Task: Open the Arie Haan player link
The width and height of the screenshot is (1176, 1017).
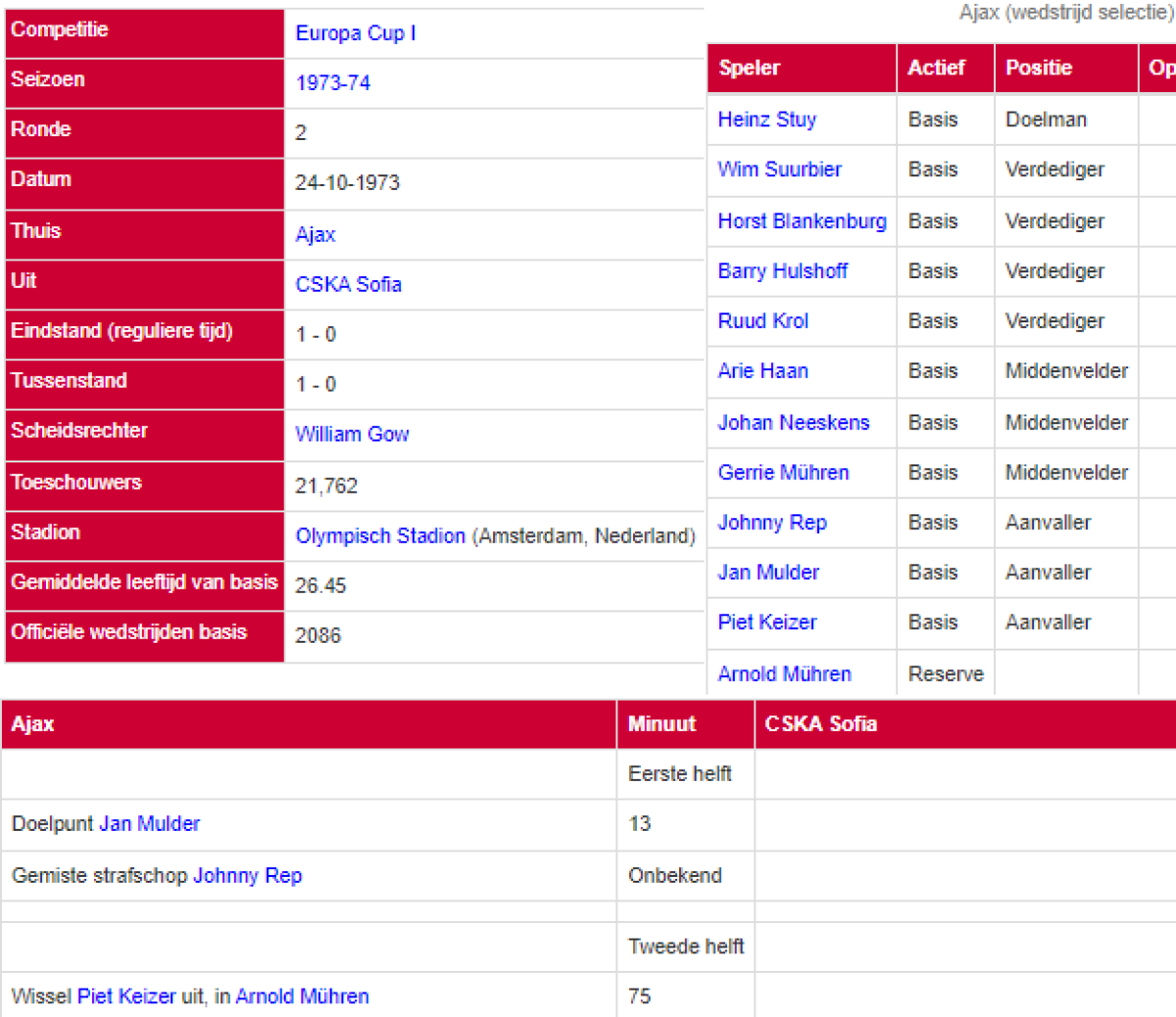Action: point(762,371)
